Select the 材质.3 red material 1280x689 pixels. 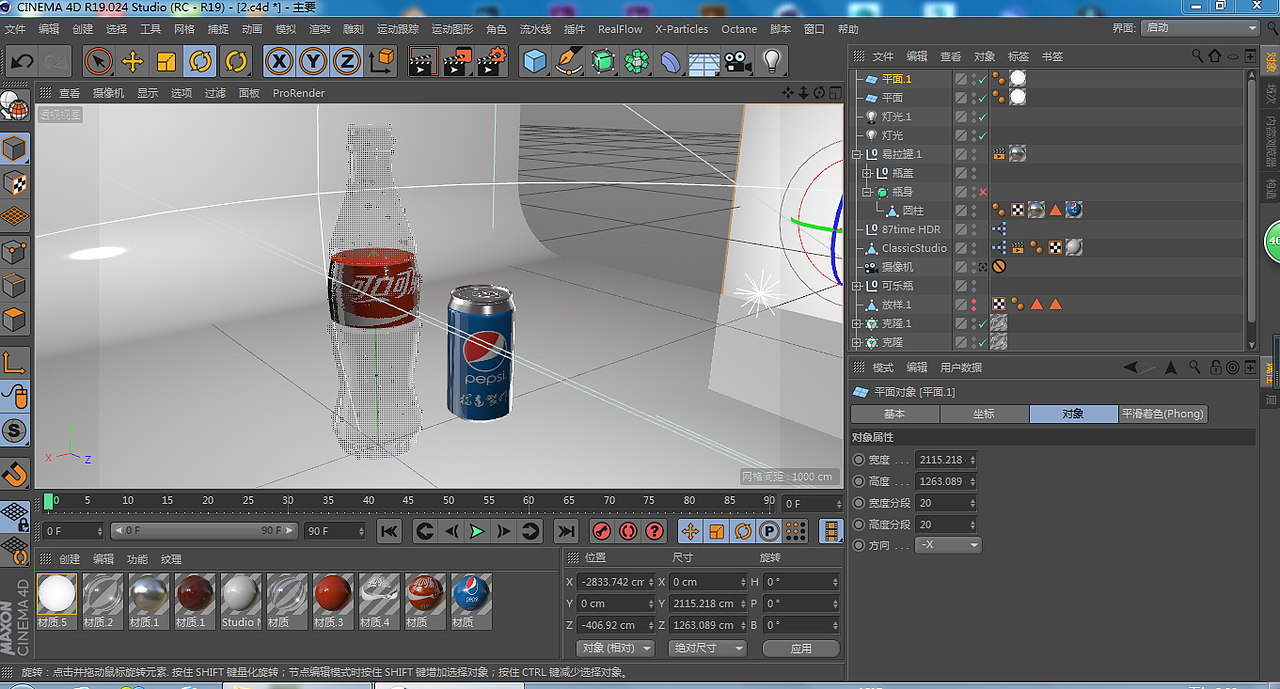[332, 601]
